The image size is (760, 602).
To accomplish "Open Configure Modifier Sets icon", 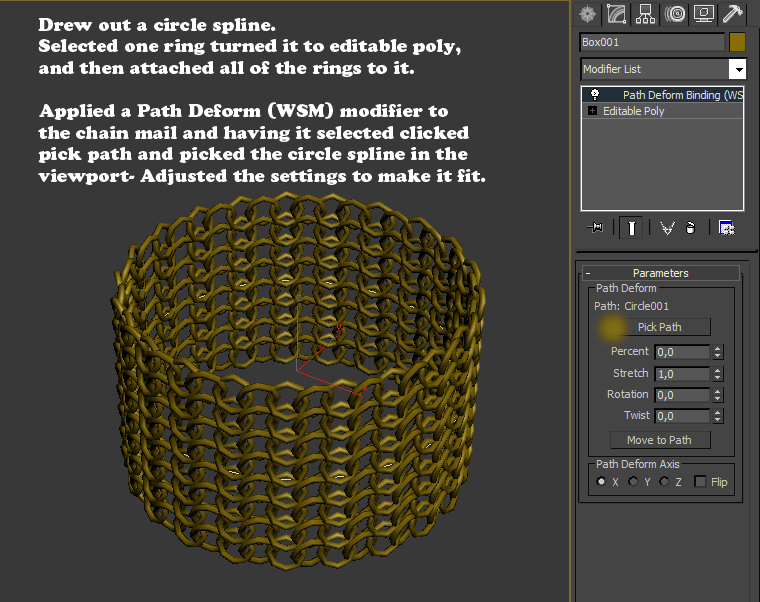I will point(727,228).
